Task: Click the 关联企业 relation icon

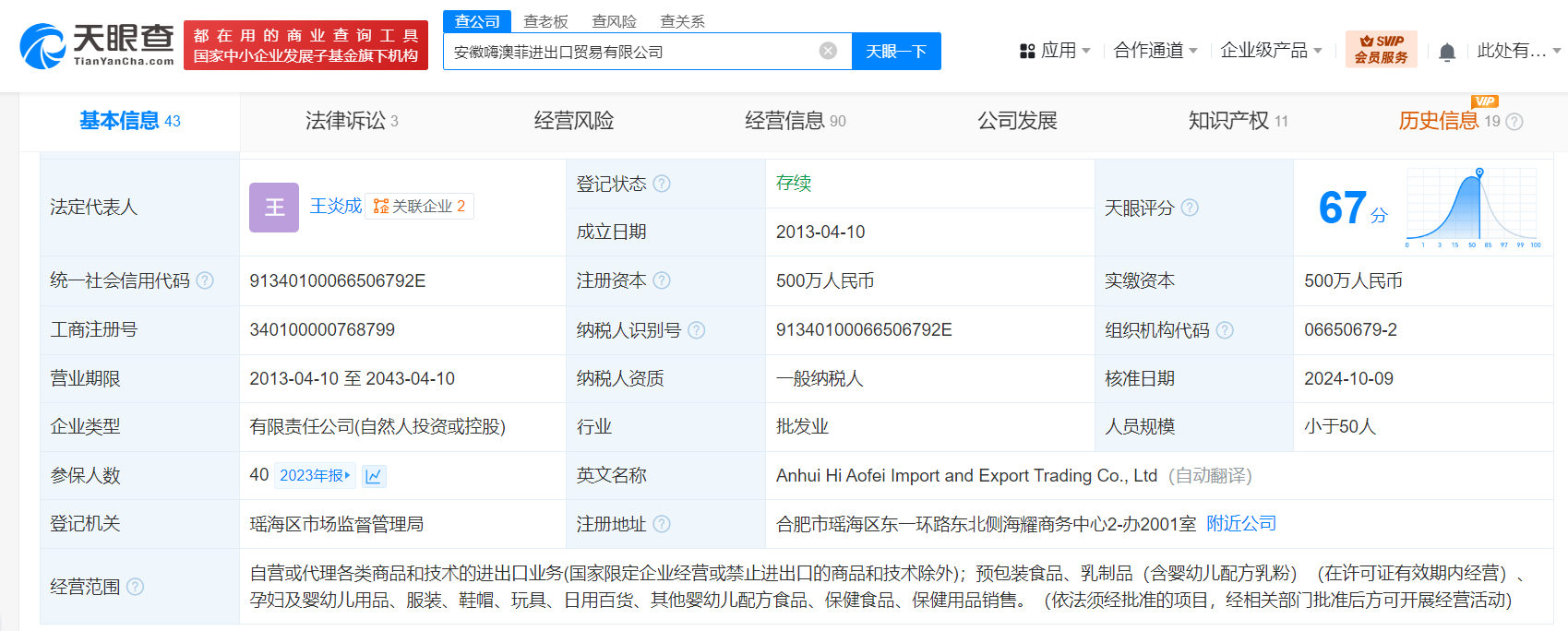Action: coord(381,207)
